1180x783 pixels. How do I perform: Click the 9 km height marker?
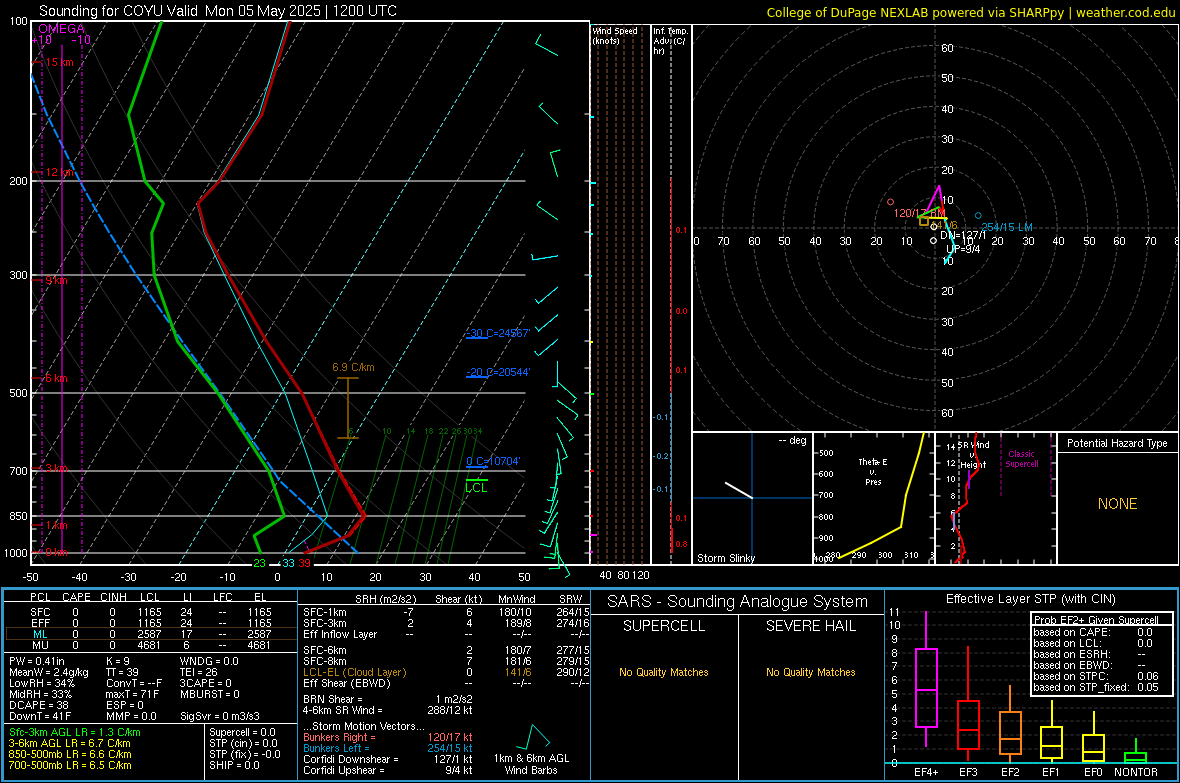[x=56, y=280]
